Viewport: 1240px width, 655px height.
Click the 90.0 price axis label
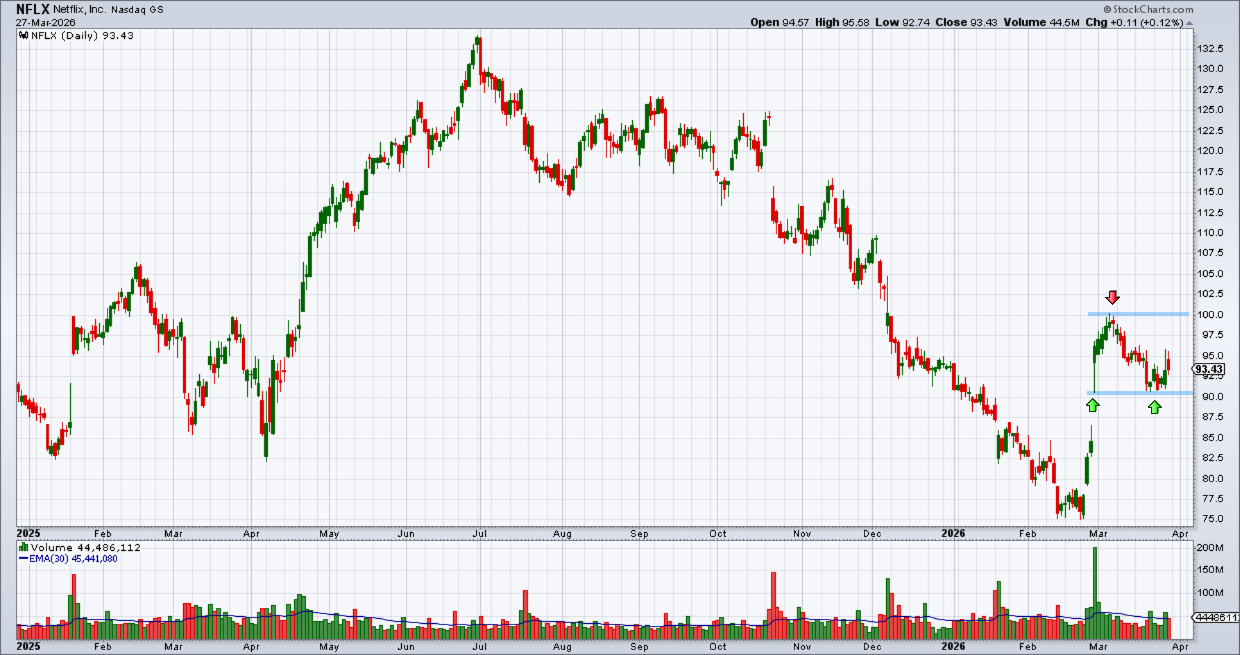(x=1211, y=397)
